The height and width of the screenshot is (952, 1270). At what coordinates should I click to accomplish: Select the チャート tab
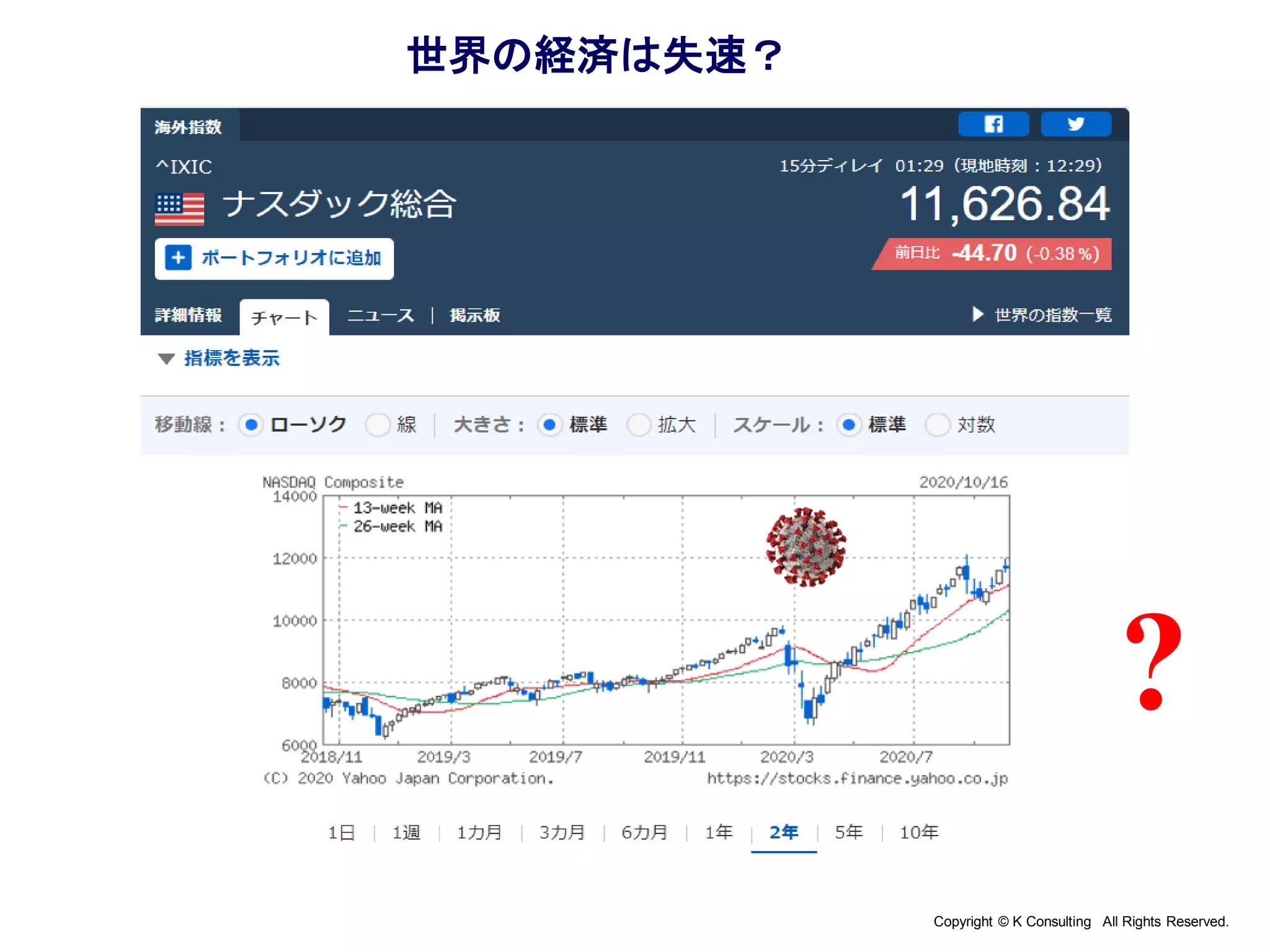pos(284,317)
